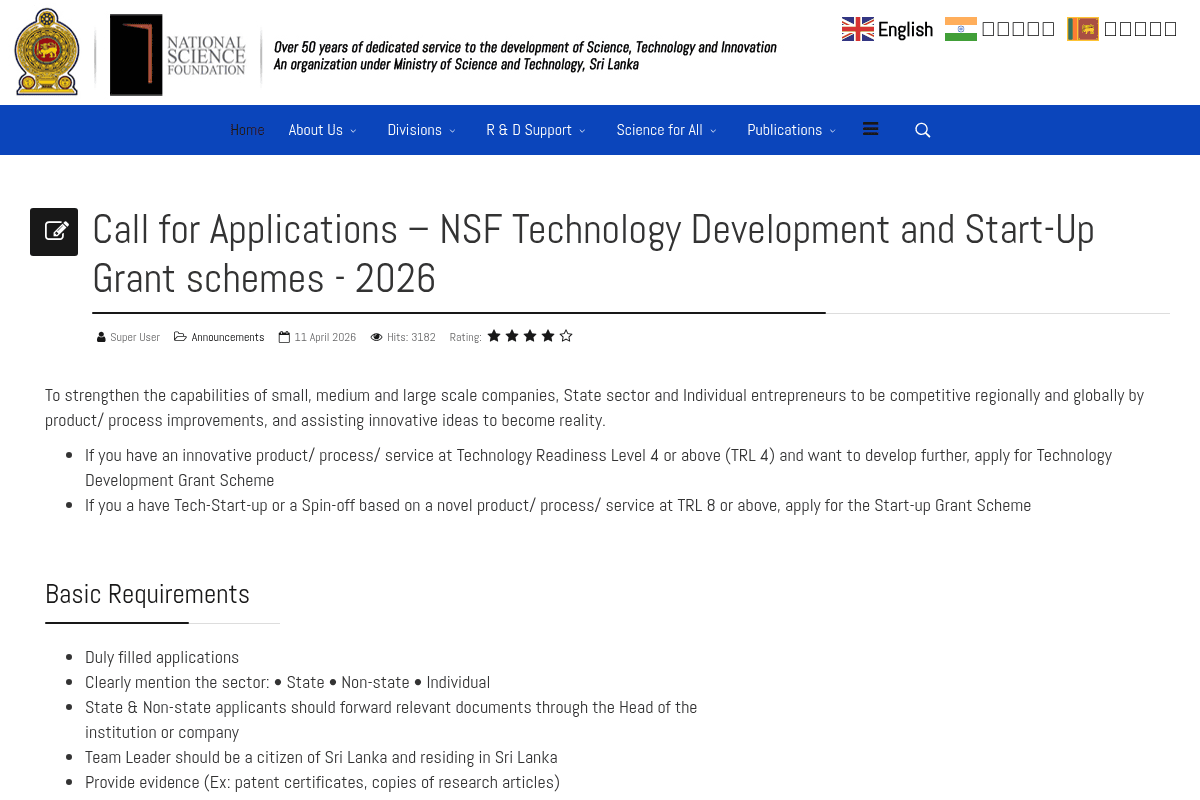Image resolution: width=1200 pixels, height=800 pixels.
Task: Expand the Divisions dropdown arrow
Action: click(452, 131)
